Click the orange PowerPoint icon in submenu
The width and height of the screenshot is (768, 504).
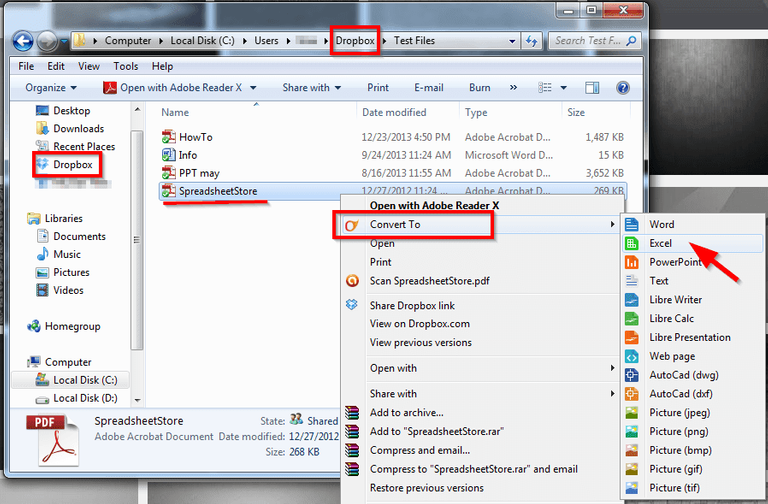[x=632, y=262]
